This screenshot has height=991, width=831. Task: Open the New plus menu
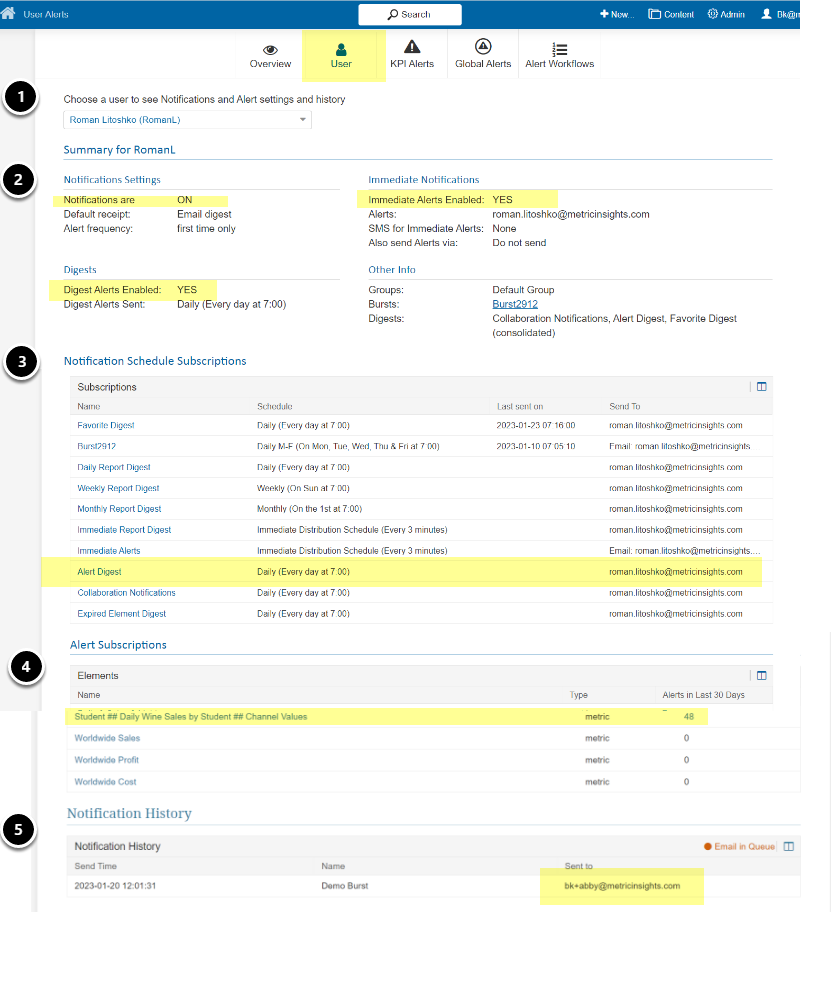[617, 14]
